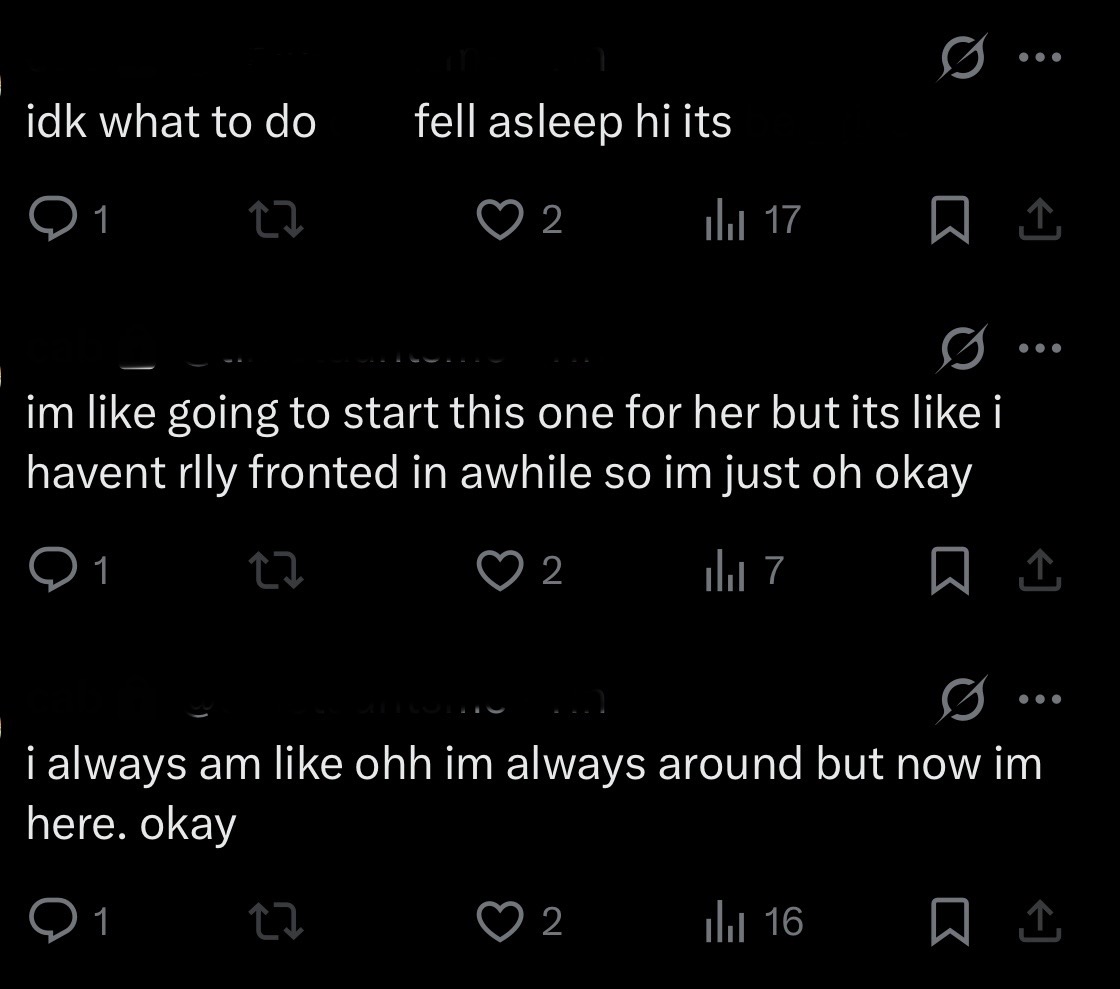
Task: Open more options on the "here. okay" tweet
Action: pos(1040,699)
